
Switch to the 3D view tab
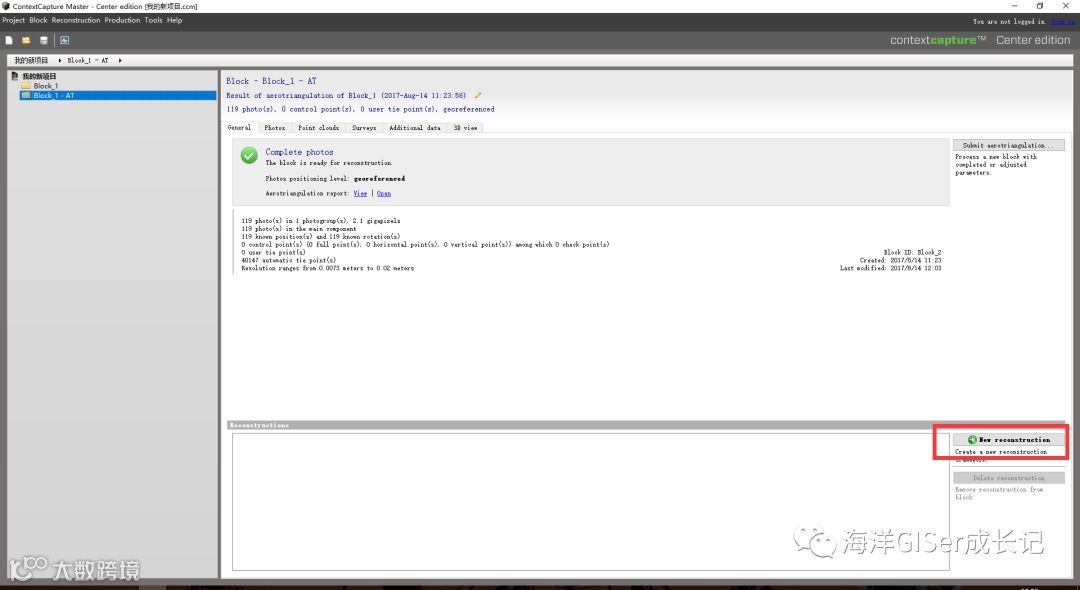tap(466, 127)
